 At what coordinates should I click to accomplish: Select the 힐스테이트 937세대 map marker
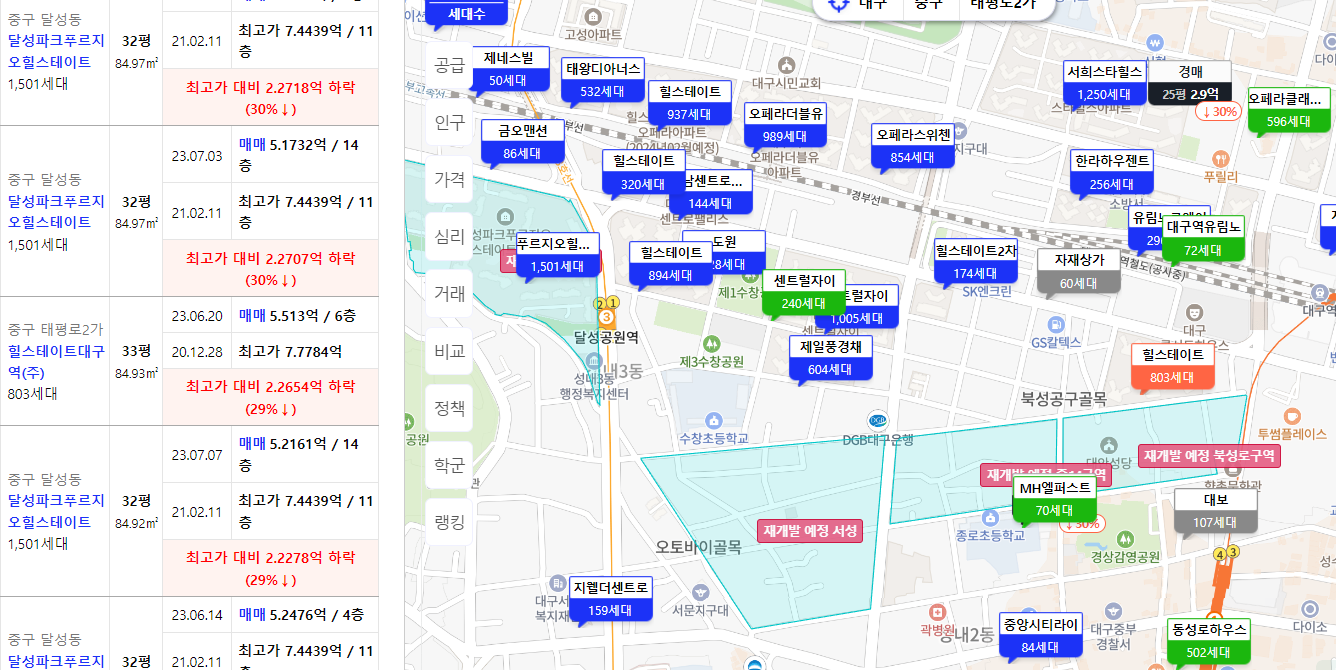[x=689, y=103]
